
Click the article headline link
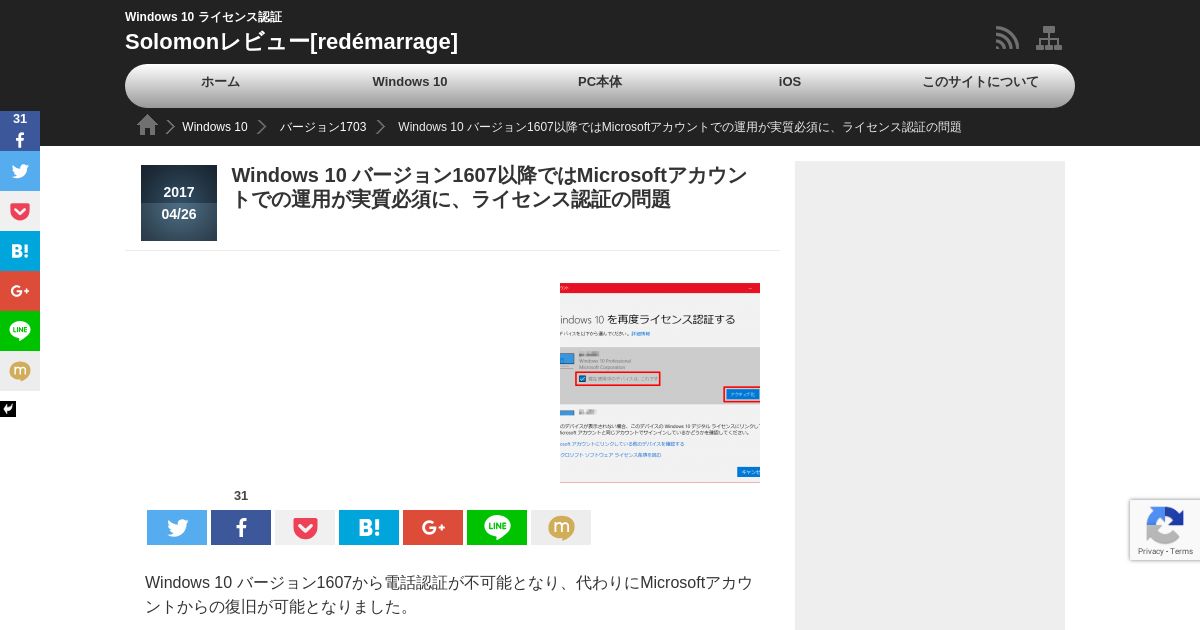click(x=490, y=187)
